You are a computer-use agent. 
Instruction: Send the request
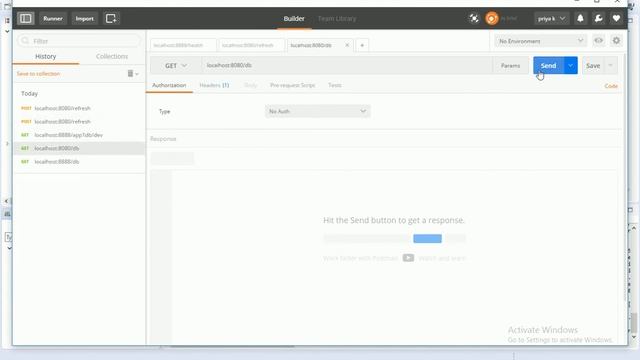(x=548, y=65)
